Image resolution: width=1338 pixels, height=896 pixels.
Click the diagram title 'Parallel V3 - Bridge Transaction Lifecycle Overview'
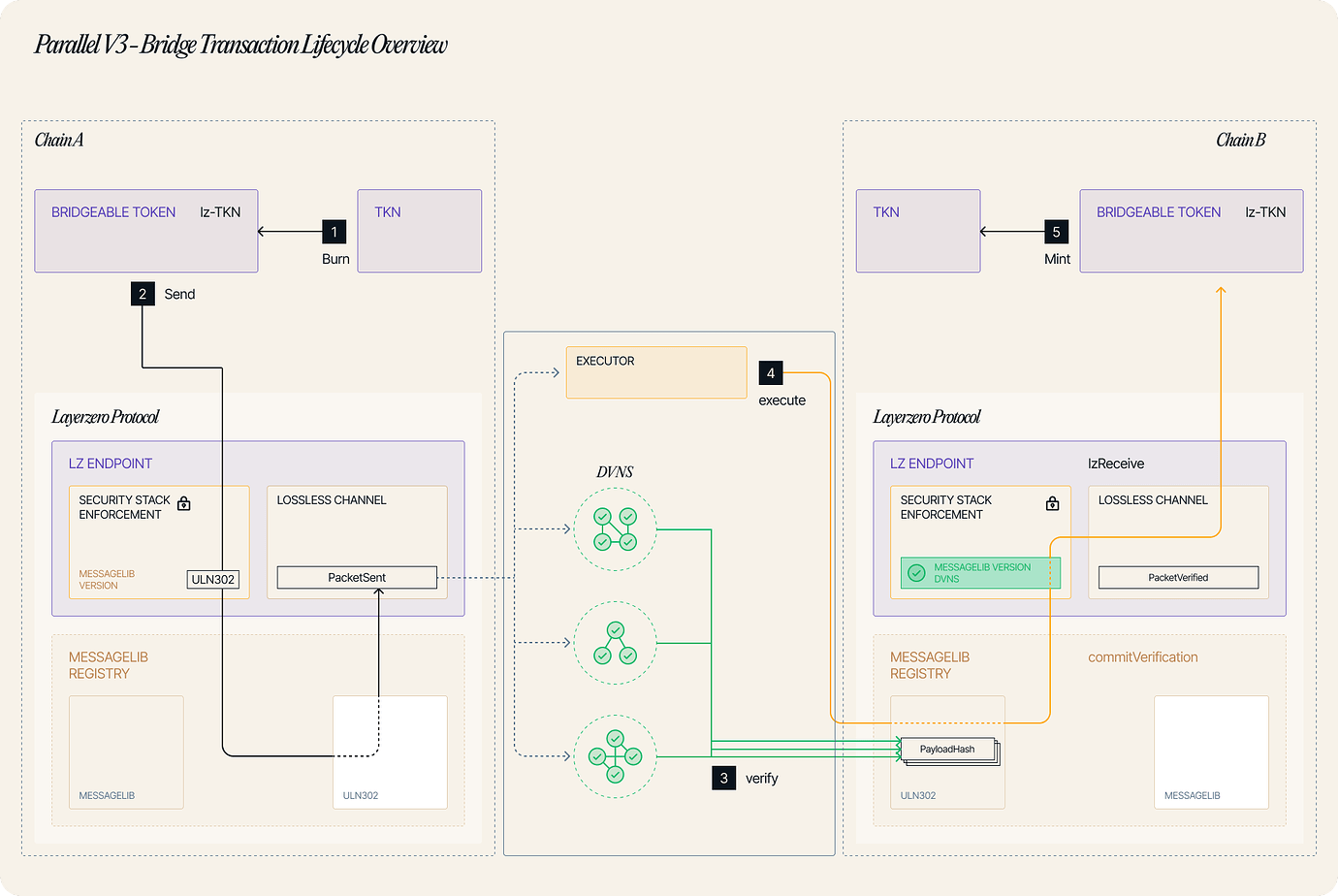point(241,45)
